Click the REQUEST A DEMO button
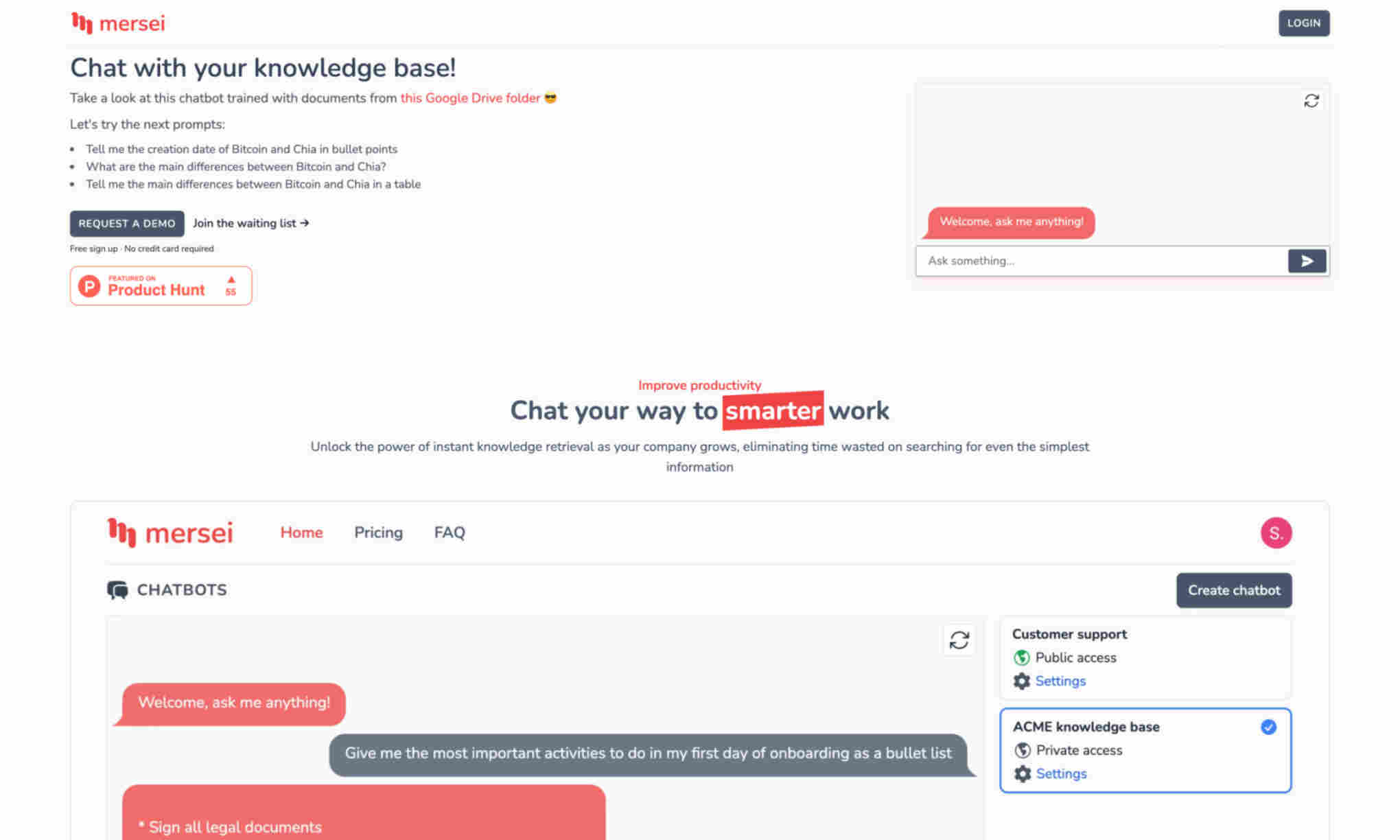The height and width of the screenshot is (840, 1400). click(127, 223)
